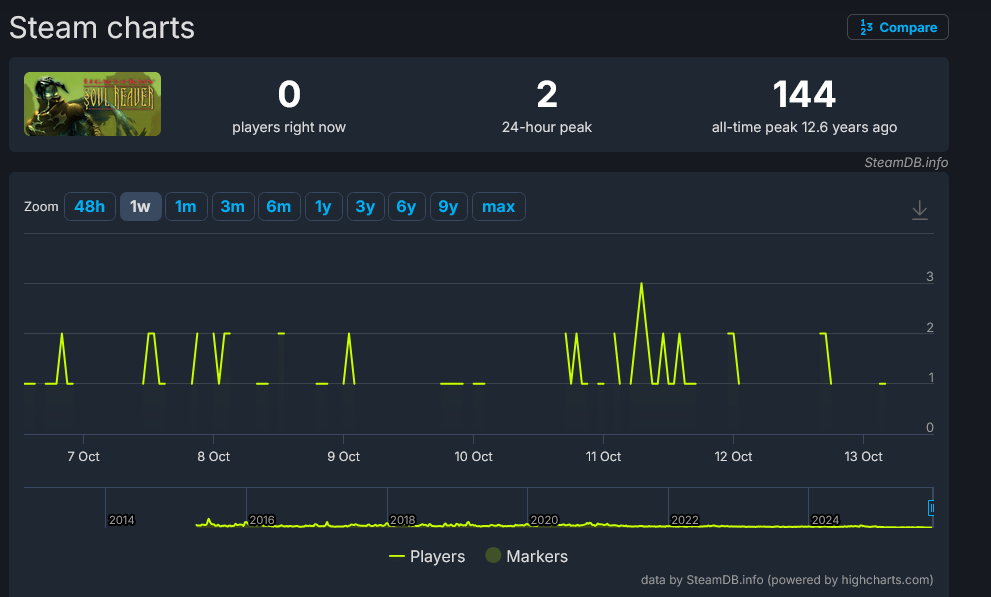991x597 pixels.
Task: Click the 2016 label in timeline navigator
Action: (262, 520)
